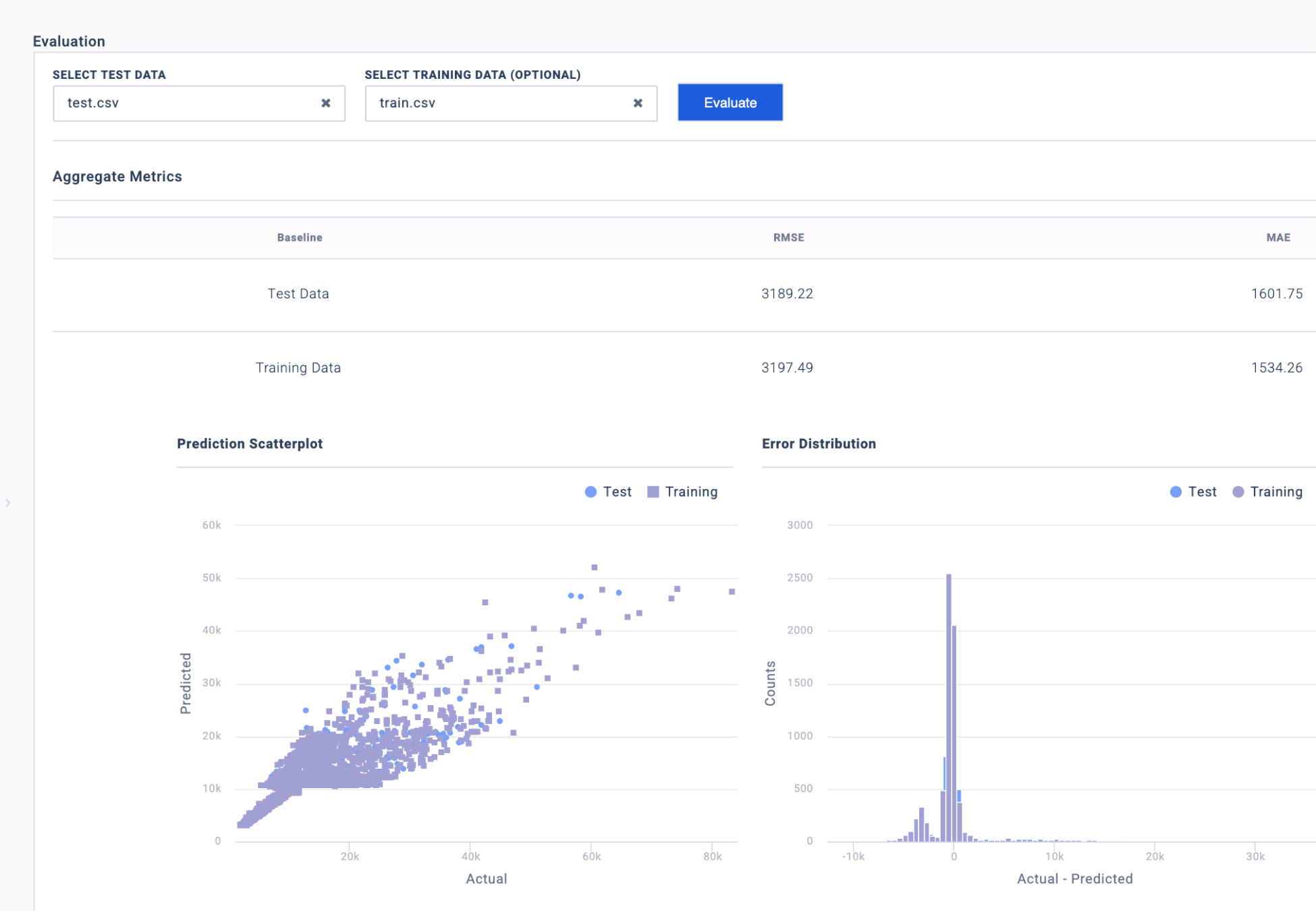Click the Training legend circle in Error Distribution
This screenshot has height=911, width=1316.
1237,491
